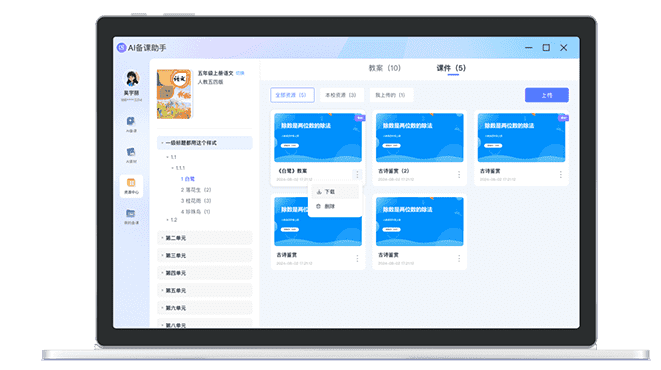Click three-dot menu of bottom-left 古诗鉴赏 card
This screenshot has height=370, width=661.
pyautogui.click(x=357, y=258)
